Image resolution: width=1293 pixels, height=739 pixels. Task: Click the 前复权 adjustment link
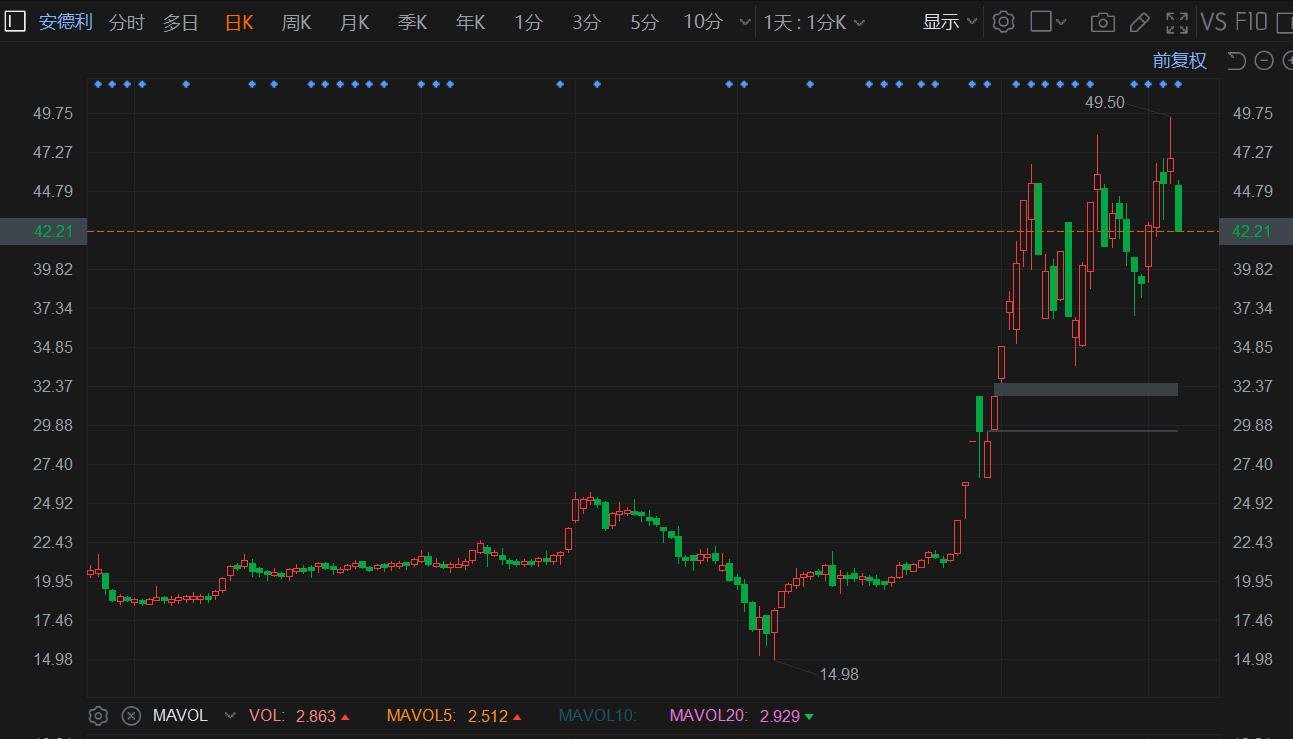(x=1179, y=61)
